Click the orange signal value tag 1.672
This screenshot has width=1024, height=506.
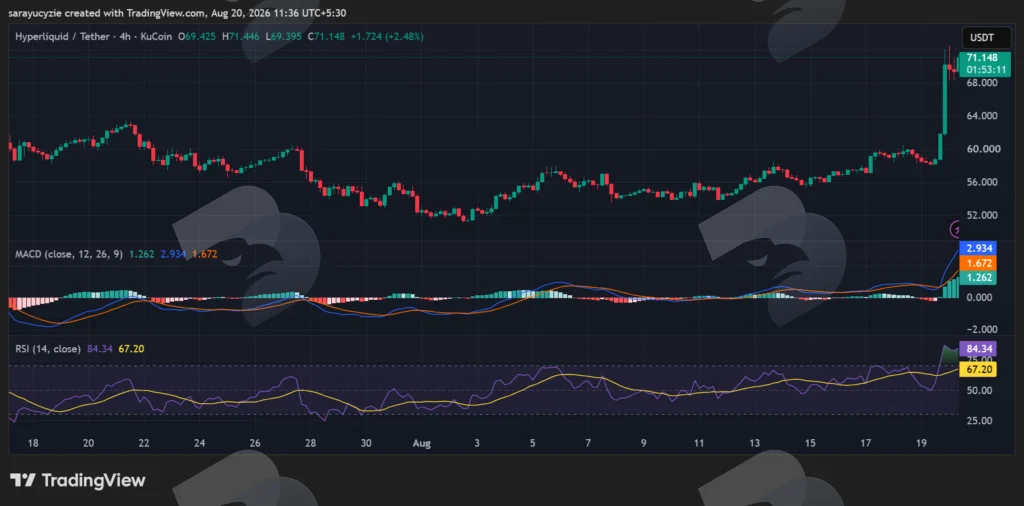coord(978,263)
